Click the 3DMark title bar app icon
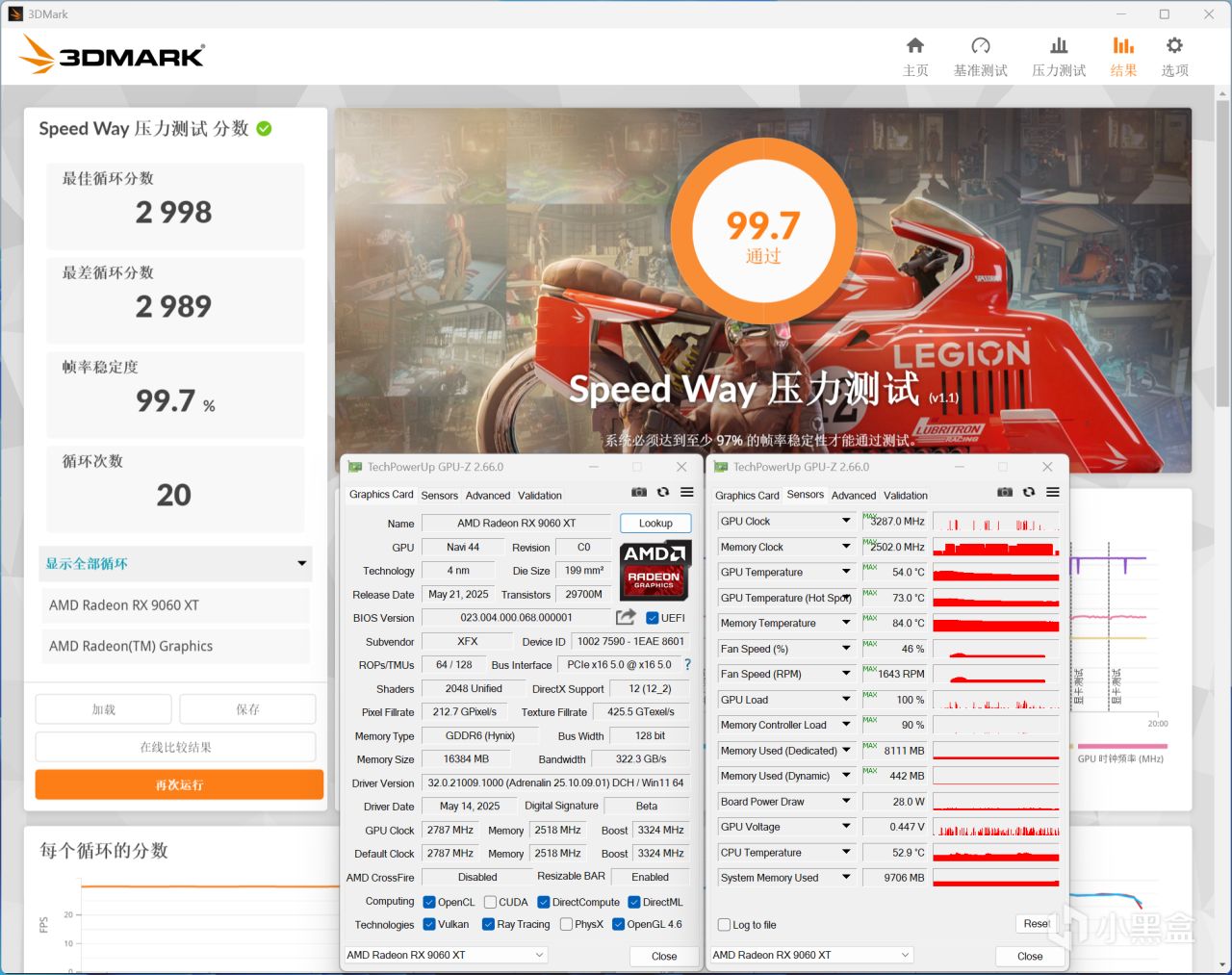This screenshot has height=975, width=1232. pos(15,14)
